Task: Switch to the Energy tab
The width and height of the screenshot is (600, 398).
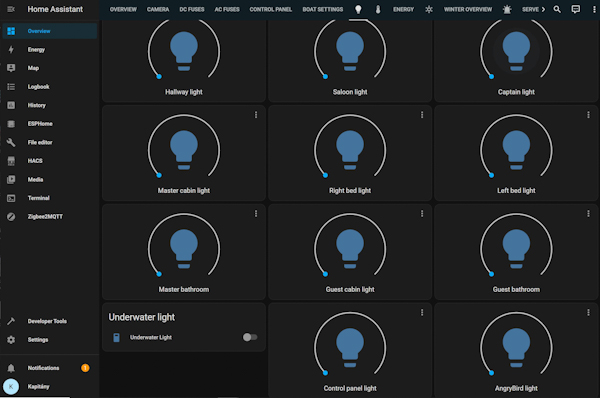Action: [403, 9]
